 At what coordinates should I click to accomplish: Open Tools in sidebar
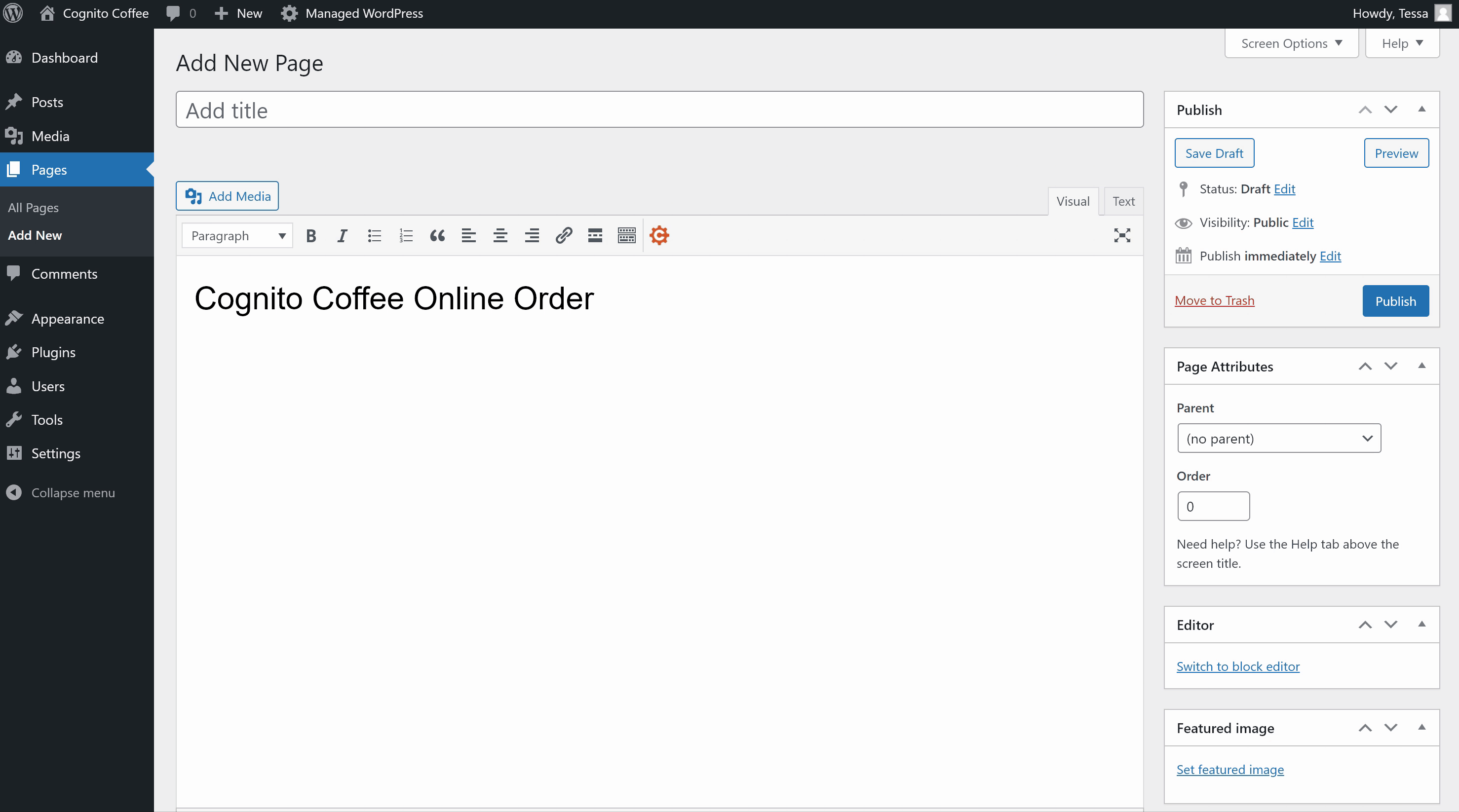coord(77,420)
